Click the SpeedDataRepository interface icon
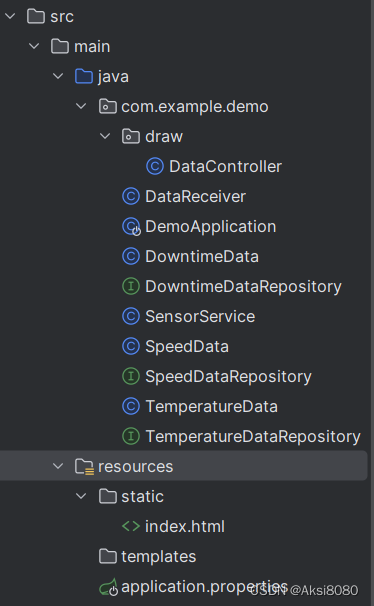The image size is (374, 606). click(x=131, y=376)
